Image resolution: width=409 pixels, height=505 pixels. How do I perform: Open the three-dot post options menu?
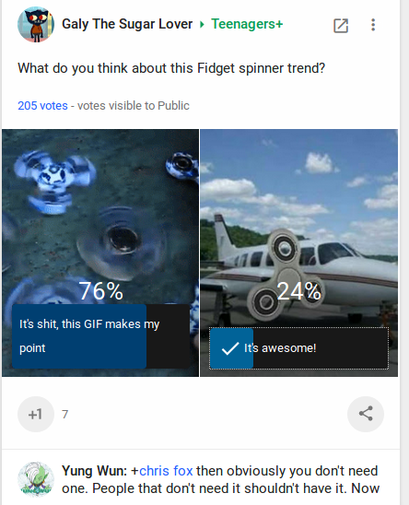coord(373,25)
